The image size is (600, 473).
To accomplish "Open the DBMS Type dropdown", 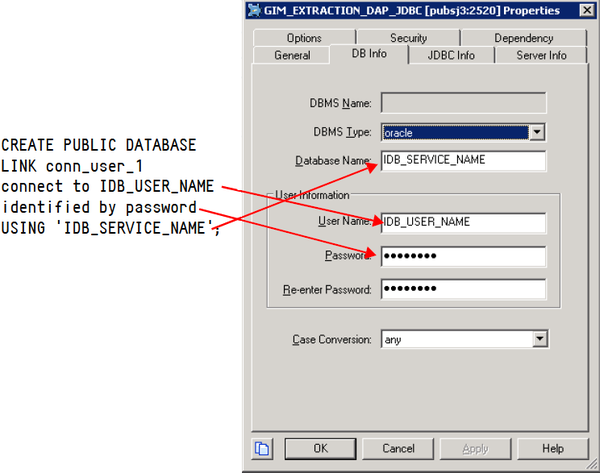I will 537,132.
